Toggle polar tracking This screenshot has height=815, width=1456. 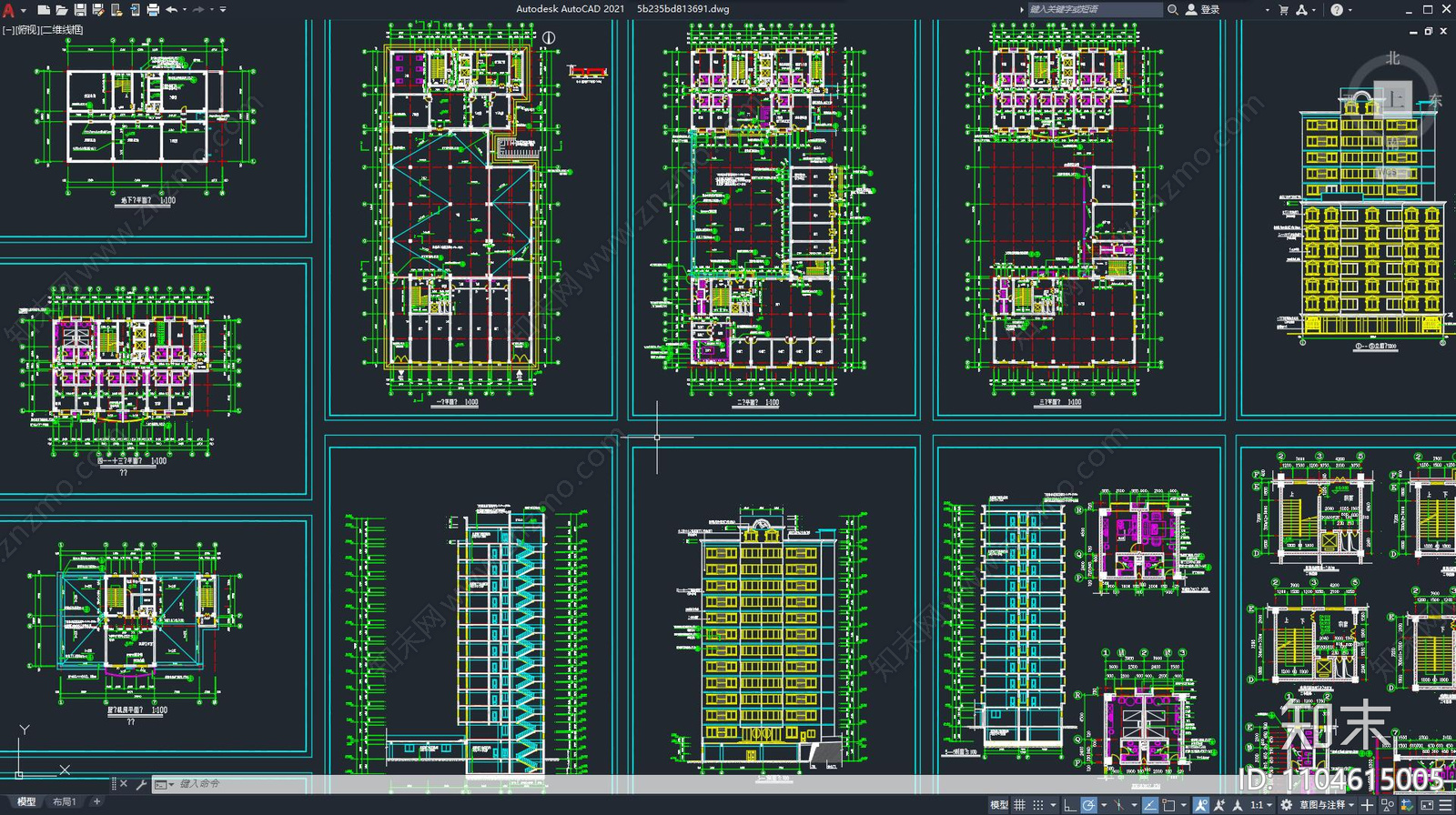pyautogui.click(x=1088, y=805)
